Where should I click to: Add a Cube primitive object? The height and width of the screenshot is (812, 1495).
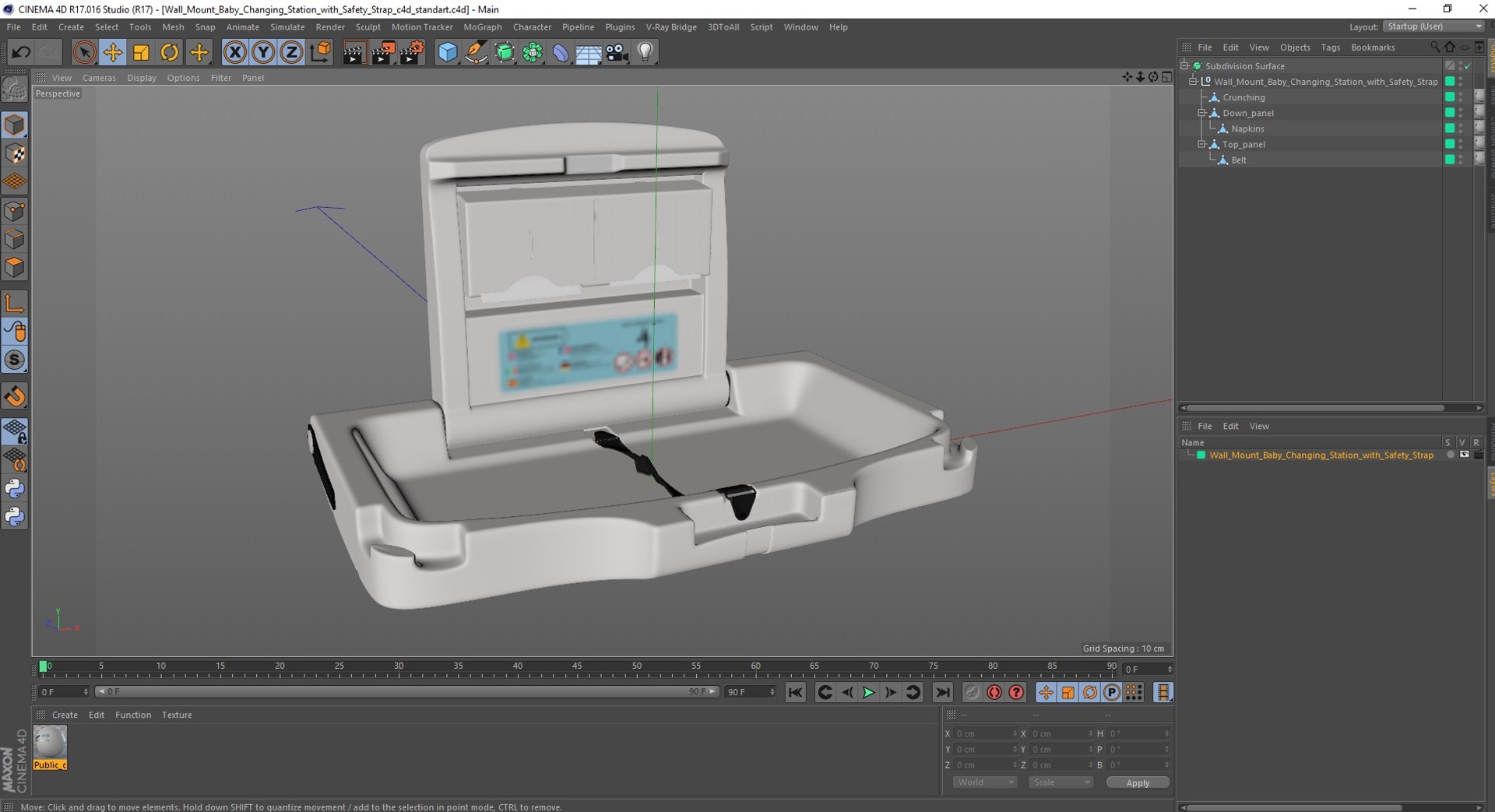point(448,53)
